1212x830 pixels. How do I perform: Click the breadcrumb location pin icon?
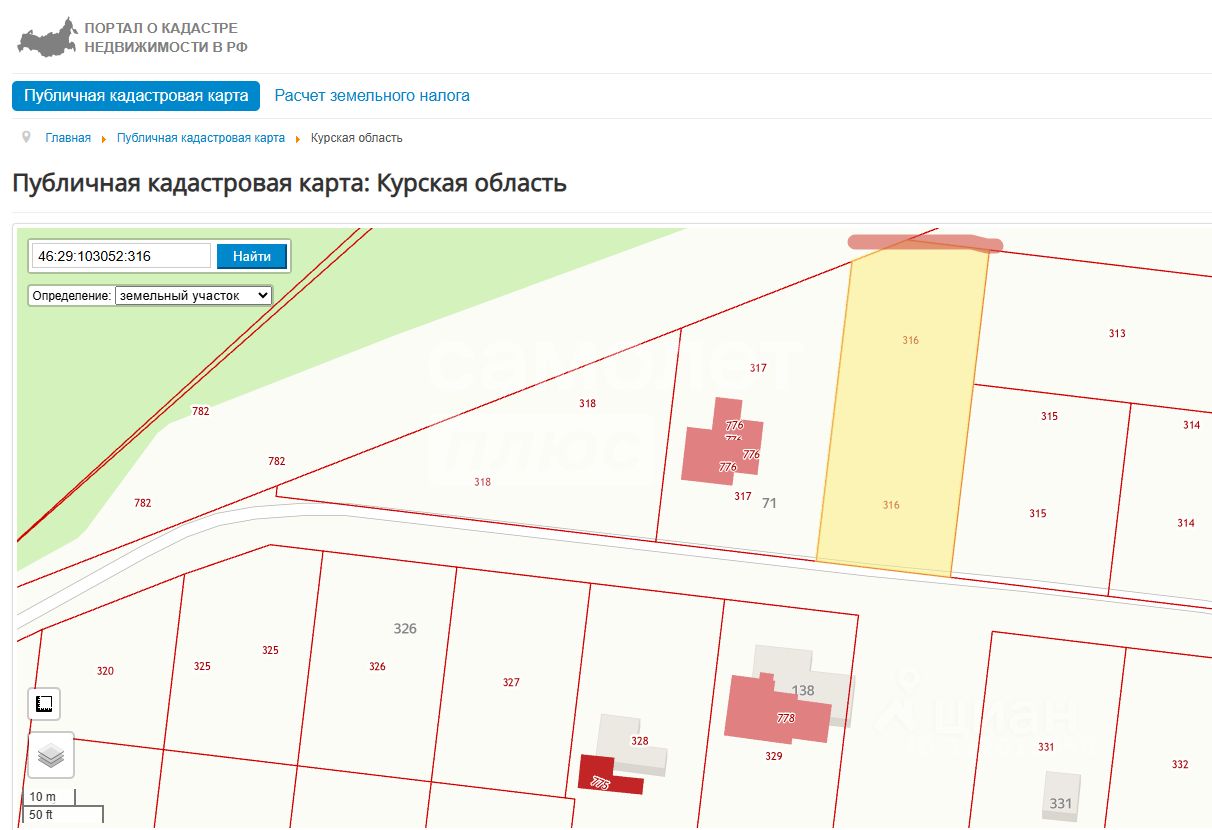pos(26,137)
